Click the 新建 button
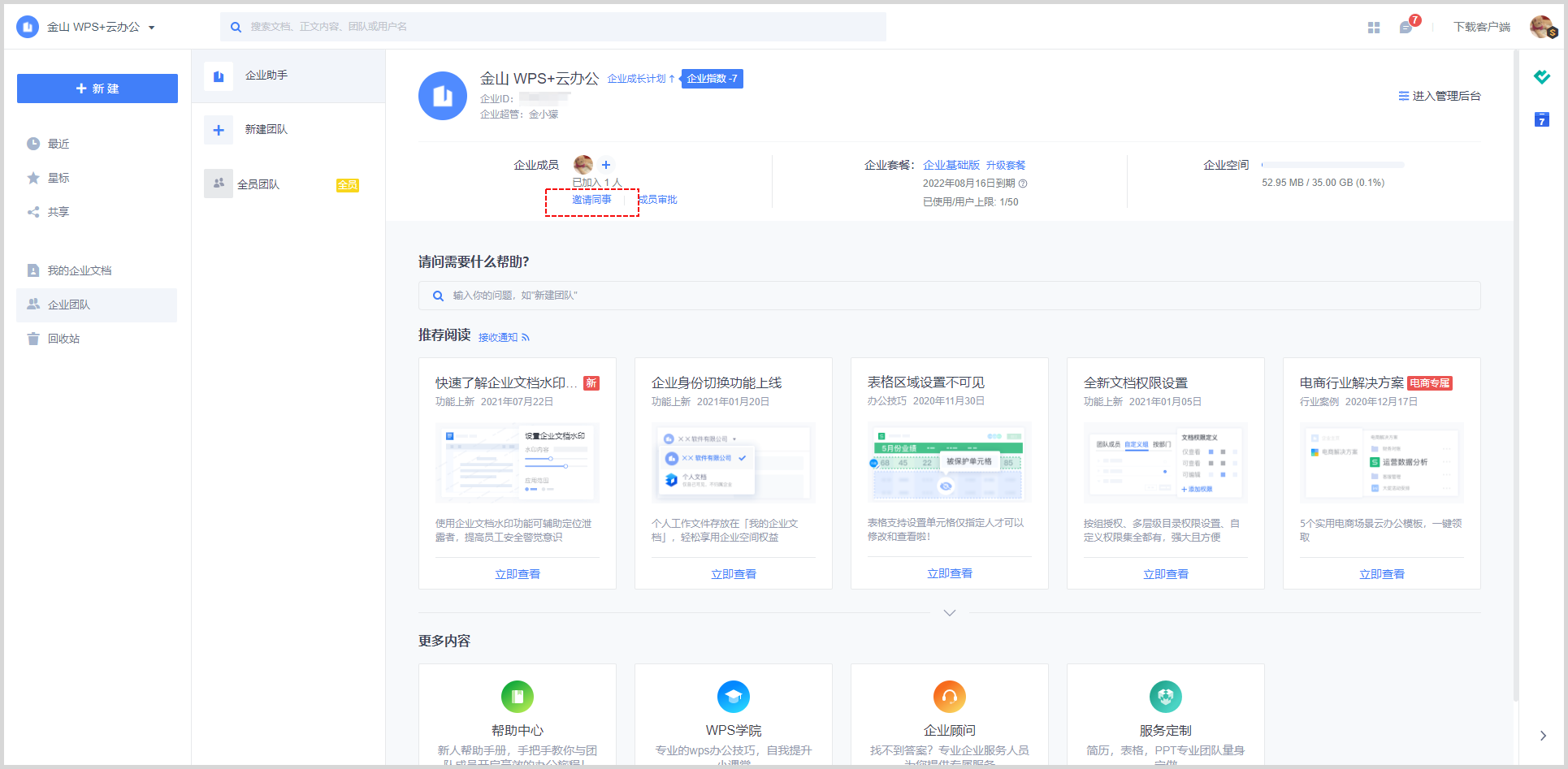The image size is (1568, 769). point(97,89)
